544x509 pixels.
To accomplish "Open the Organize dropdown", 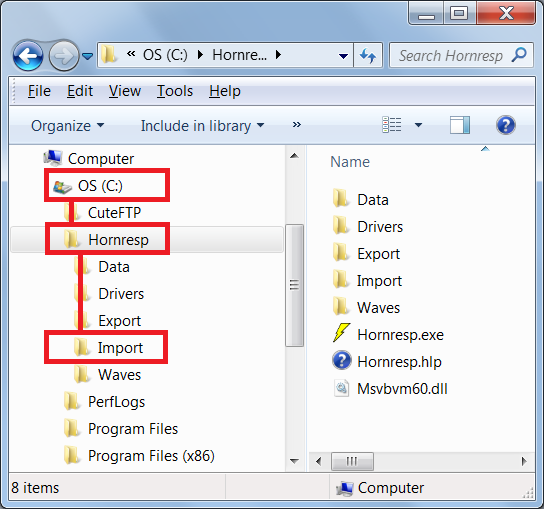I will 68,126.
